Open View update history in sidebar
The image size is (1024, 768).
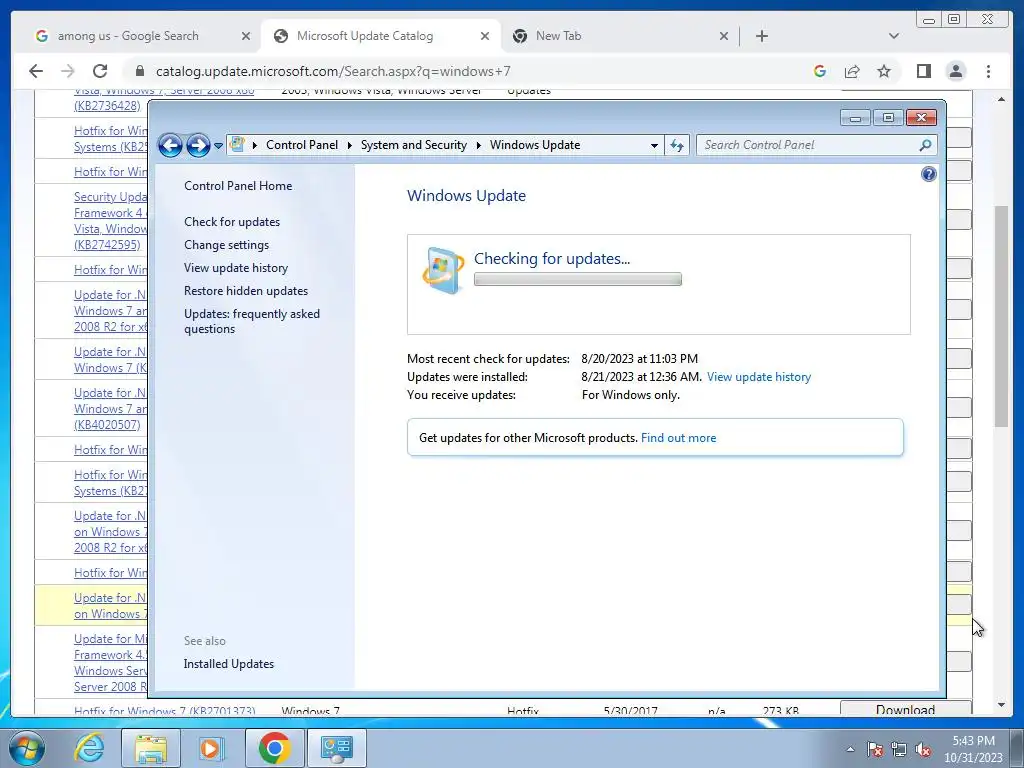tap(236, 268)
